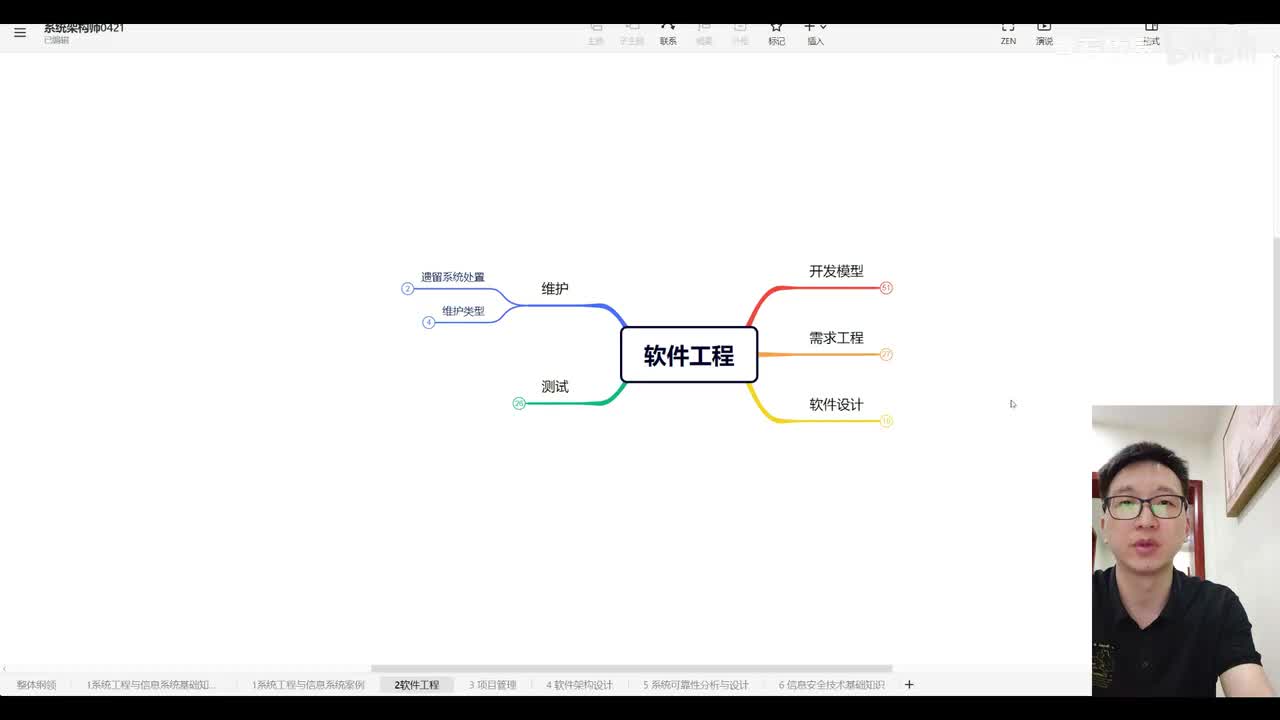1280x720 pixels.
Task: Click the 外框 boundary tool
Action: (x=740, y=33)
